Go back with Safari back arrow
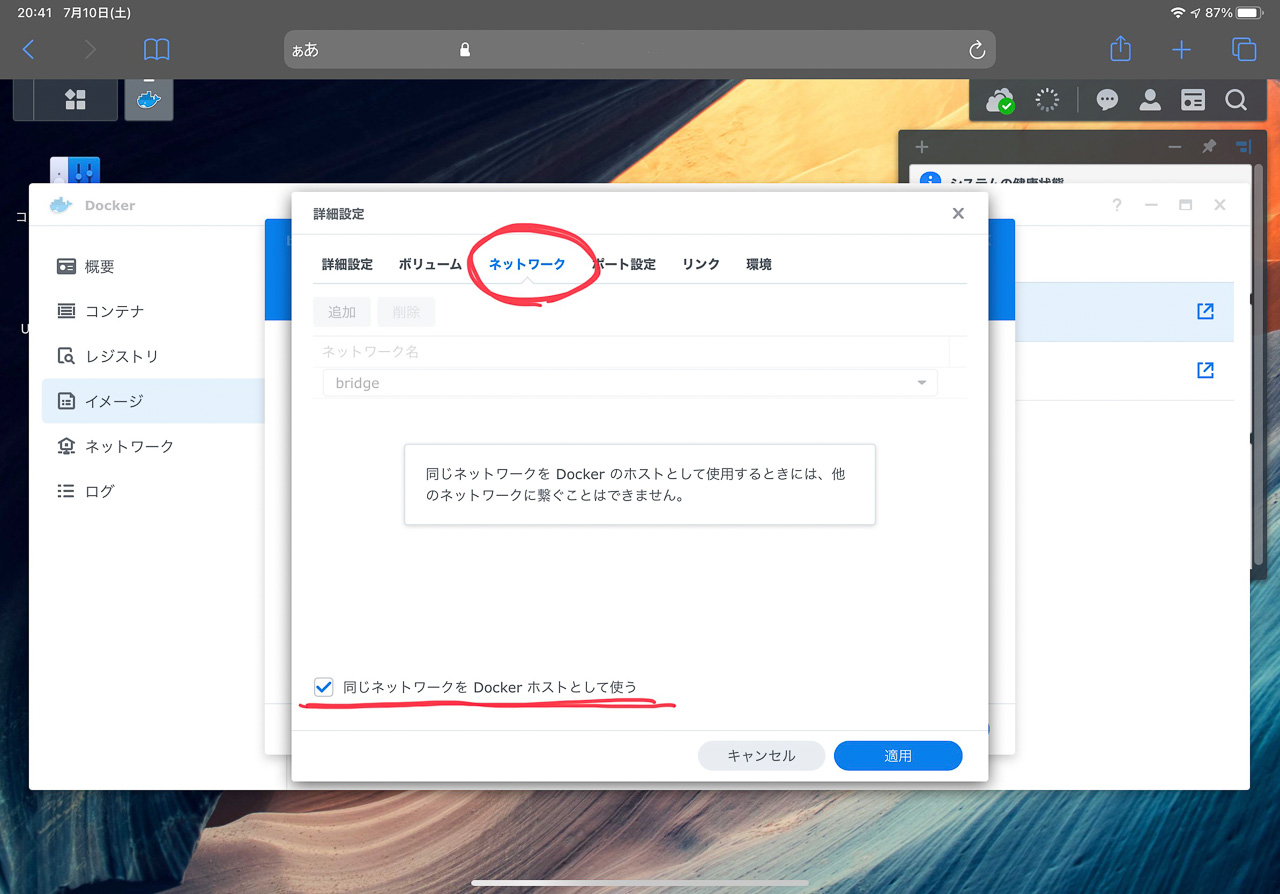 (x=28, y=49)
